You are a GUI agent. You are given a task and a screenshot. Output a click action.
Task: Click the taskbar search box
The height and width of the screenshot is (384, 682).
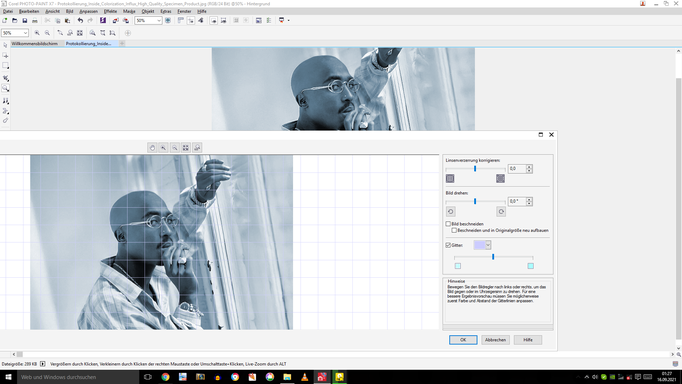[x=78, y=377]
